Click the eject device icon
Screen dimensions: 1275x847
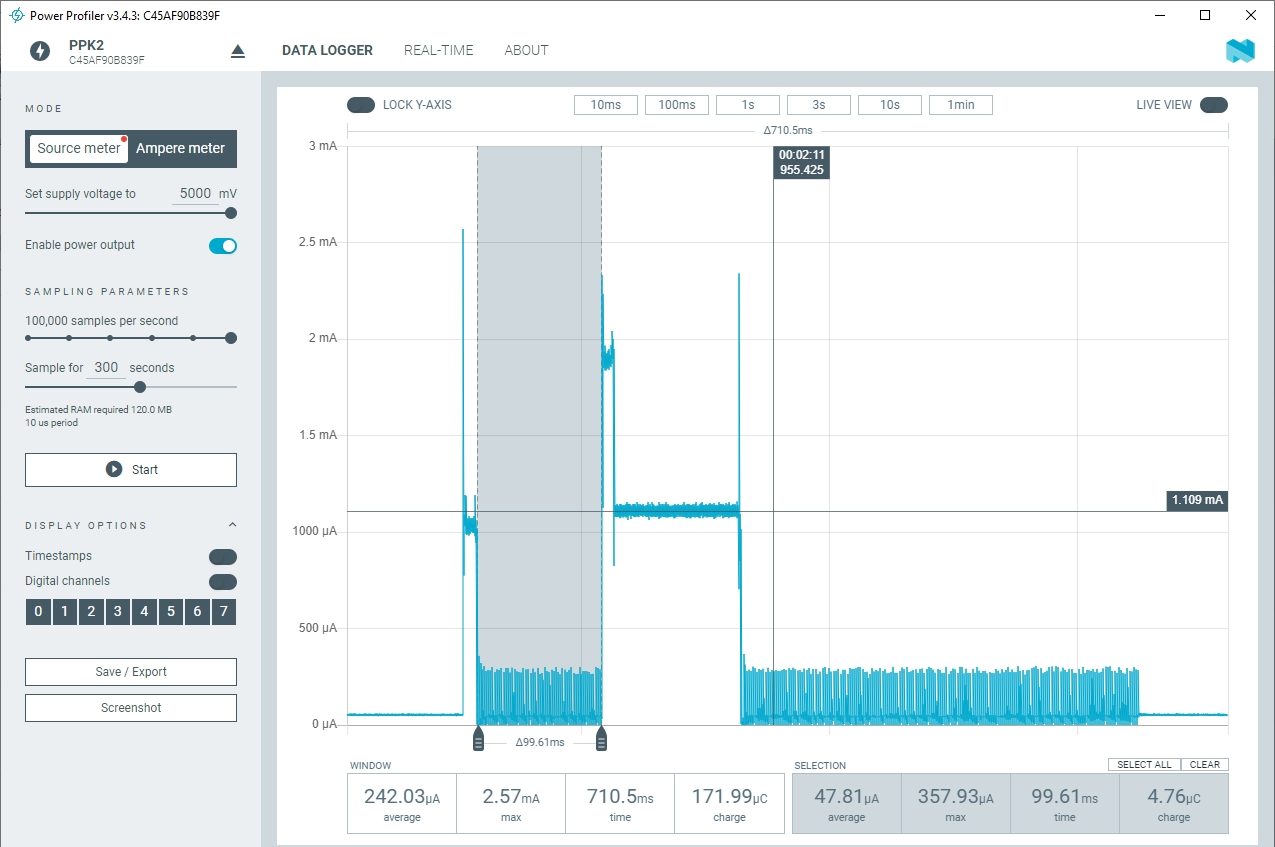(238, 51)
